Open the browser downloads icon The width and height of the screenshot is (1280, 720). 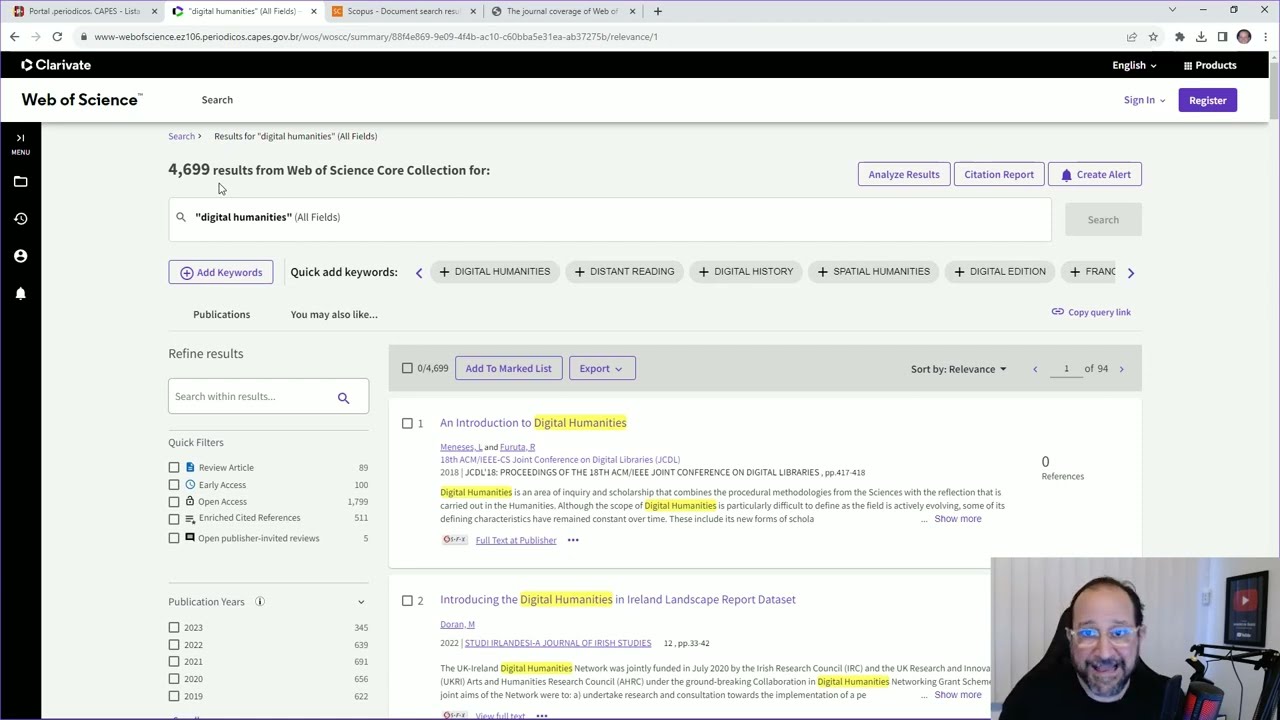(x=1201, y=37)
